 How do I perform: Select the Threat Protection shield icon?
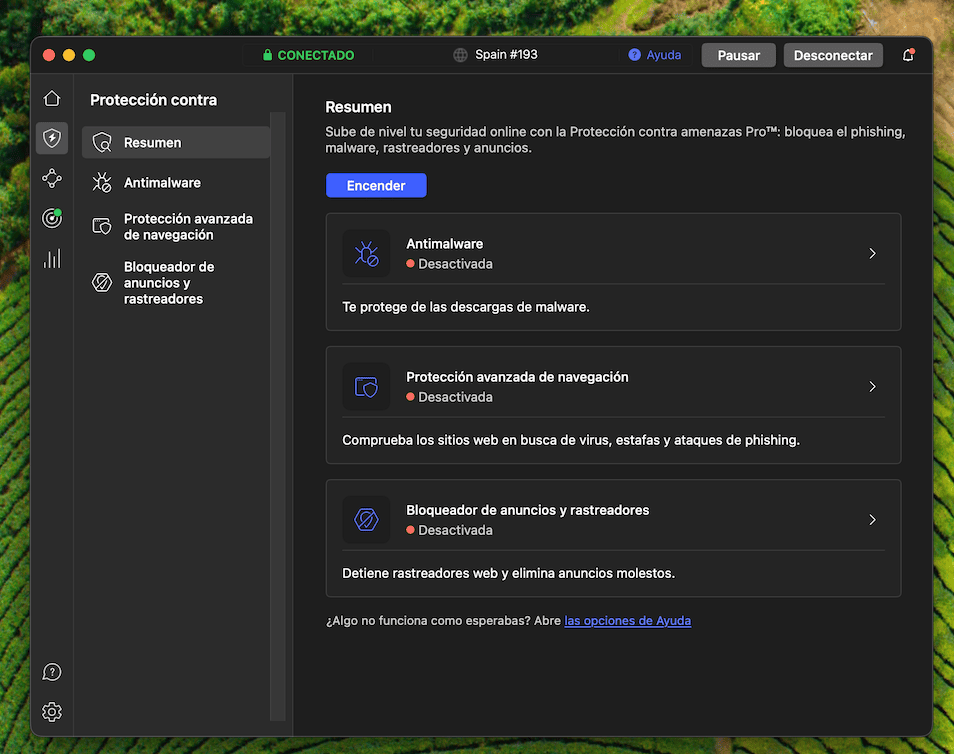pos(52,138)
